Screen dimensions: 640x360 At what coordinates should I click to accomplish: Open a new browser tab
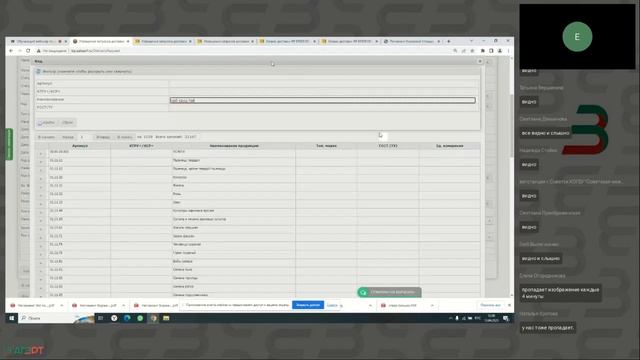[449, 41]
